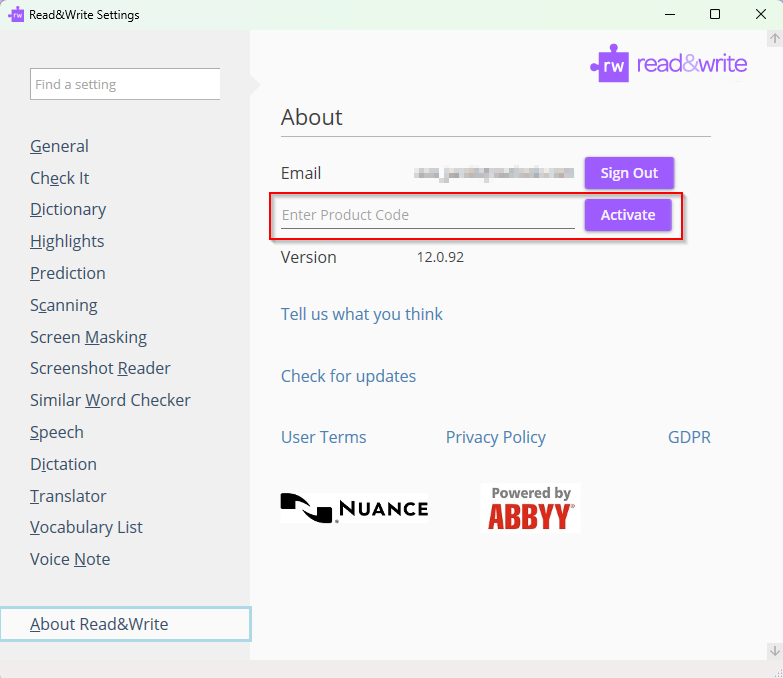
Task: Select Speech in the sidebar
Action: coord(56,432)
